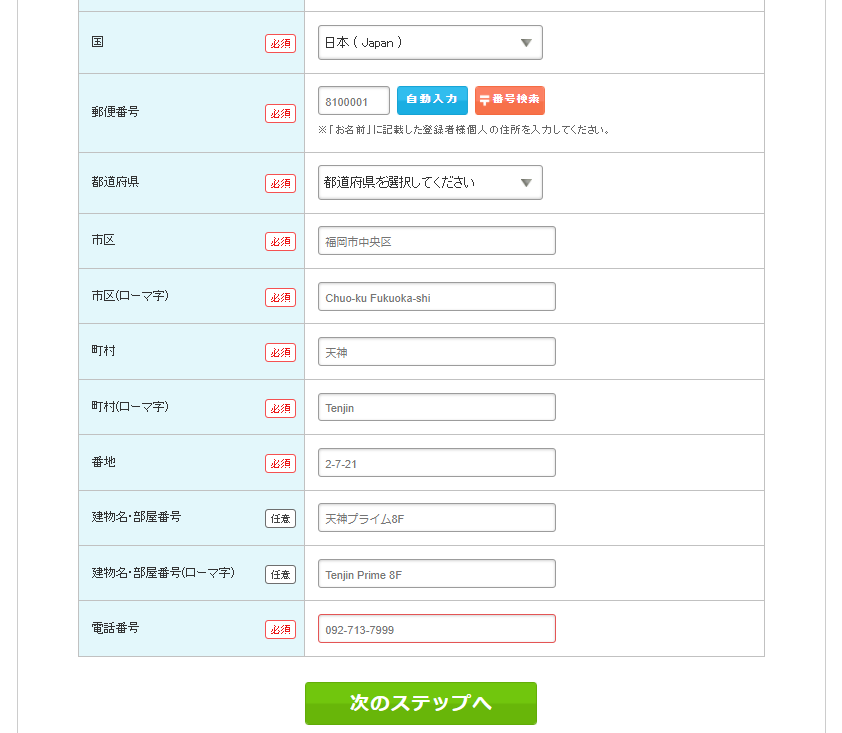Focus the 市区 city input field
Image resolution: width=842 pixels, height=733 pixels.
(x=436, y=241)
